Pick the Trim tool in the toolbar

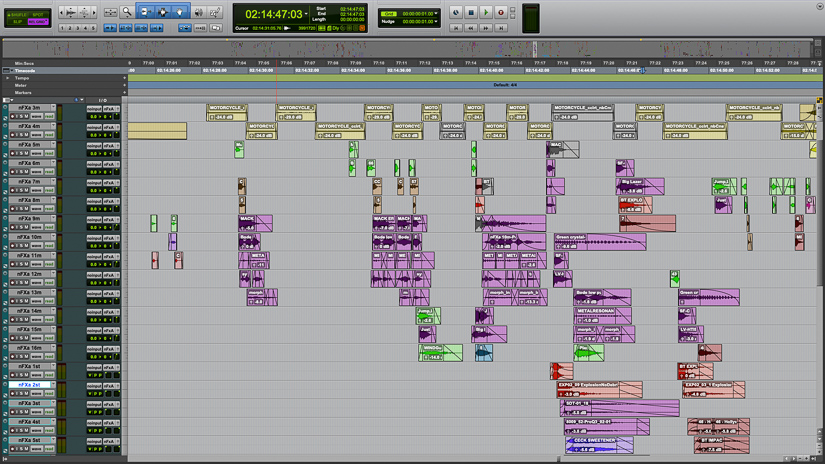click(145, 12)
